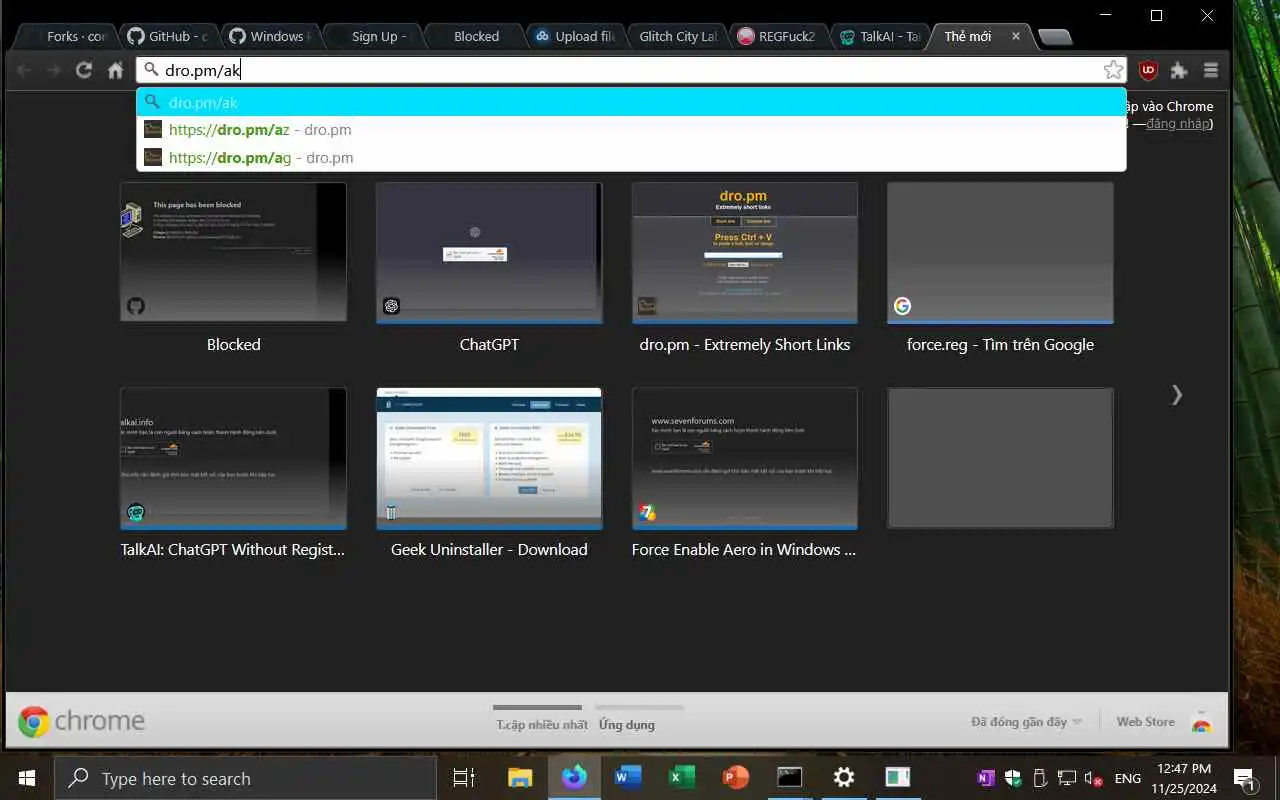This screenshot has height=800, width=1280.
Task: Click the new tab button
Action: pos(1055,37)
